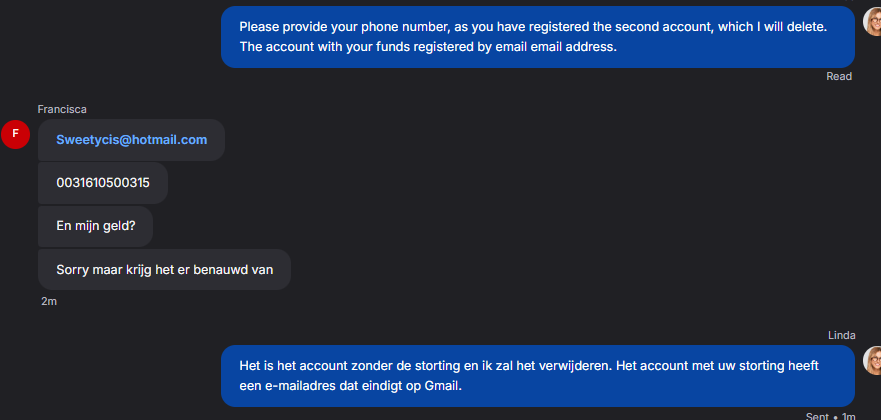Screen dimensions: 881x420
Task: Click the word "storting" in Linda's reply
Action: pos(434,366)
